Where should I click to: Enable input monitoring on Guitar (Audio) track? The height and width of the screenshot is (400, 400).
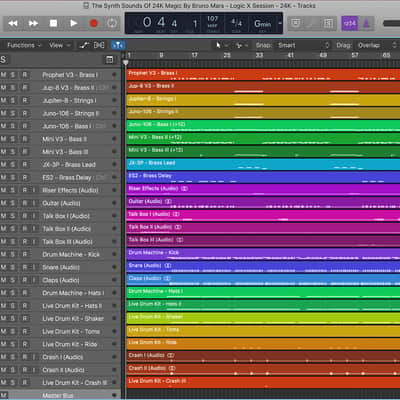[34, 203]
